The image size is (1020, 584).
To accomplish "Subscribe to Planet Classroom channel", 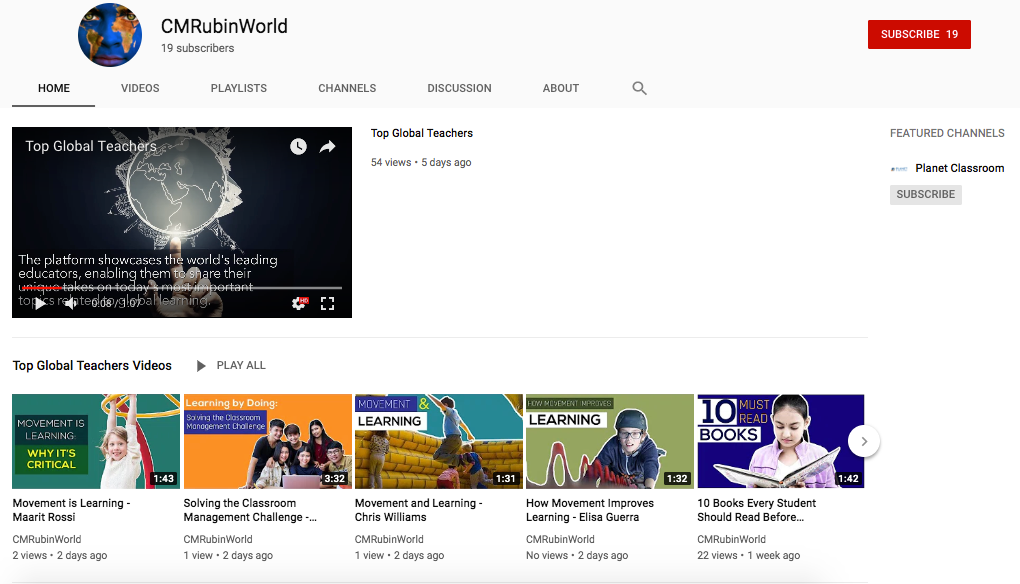I will tap(926, 194).
